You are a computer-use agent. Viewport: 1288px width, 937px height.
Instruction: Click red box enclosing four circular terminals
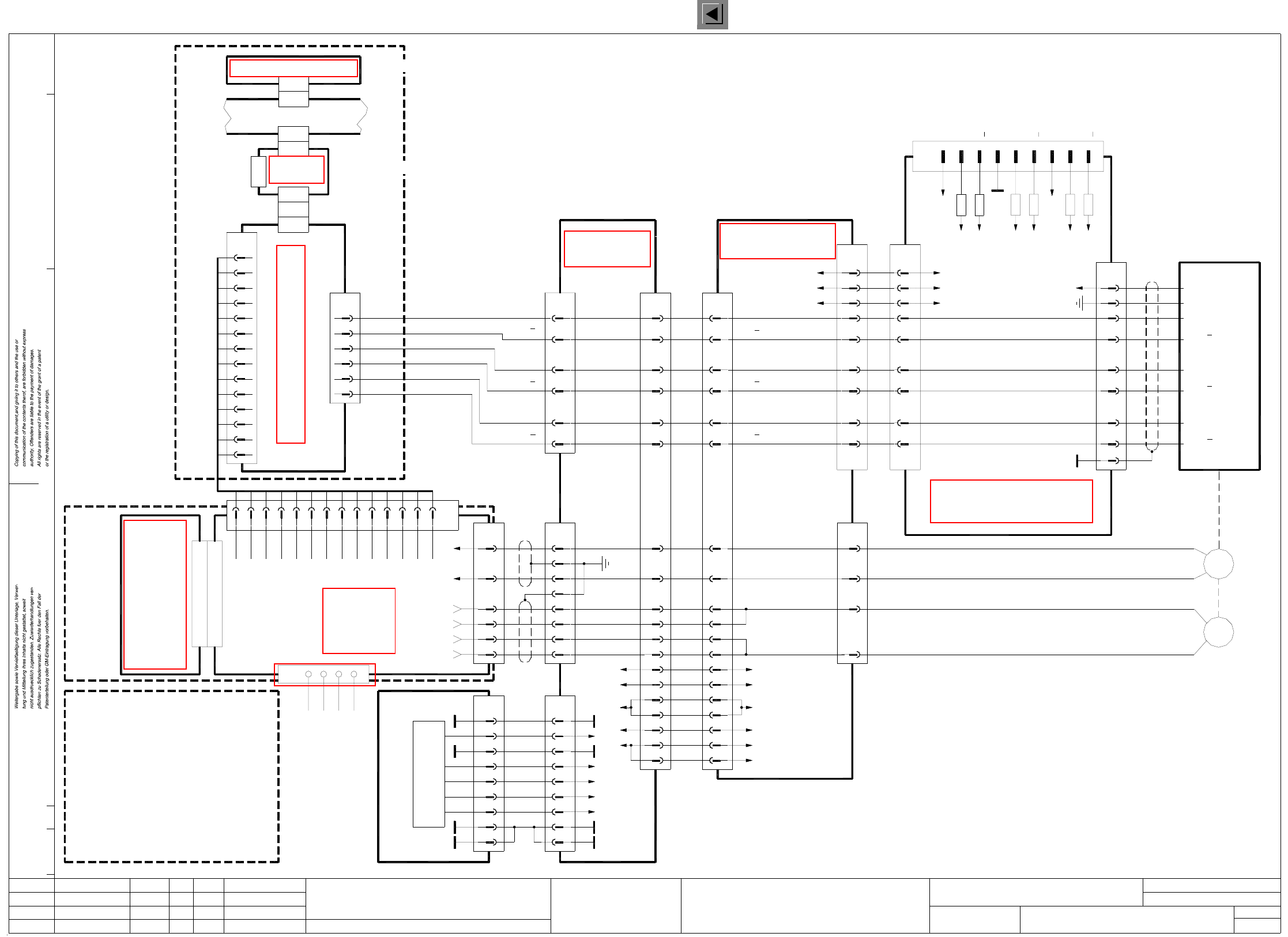click(x=325, y=674)
